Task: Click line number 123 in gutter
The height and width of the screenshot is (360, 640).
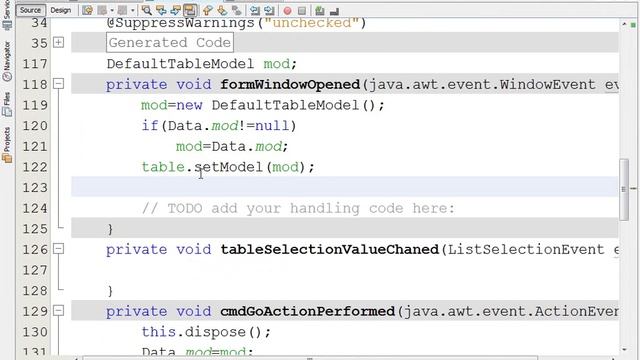Action: (35, 187)
